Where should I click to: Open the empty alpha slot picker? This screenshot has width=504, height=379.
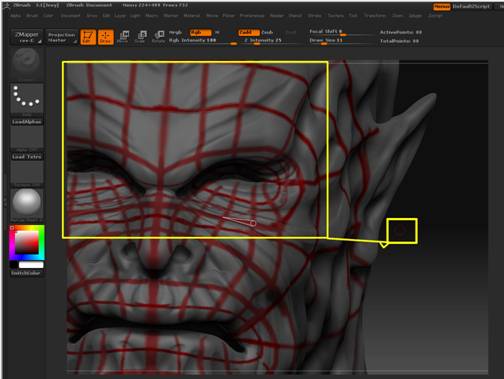[27, 137]
